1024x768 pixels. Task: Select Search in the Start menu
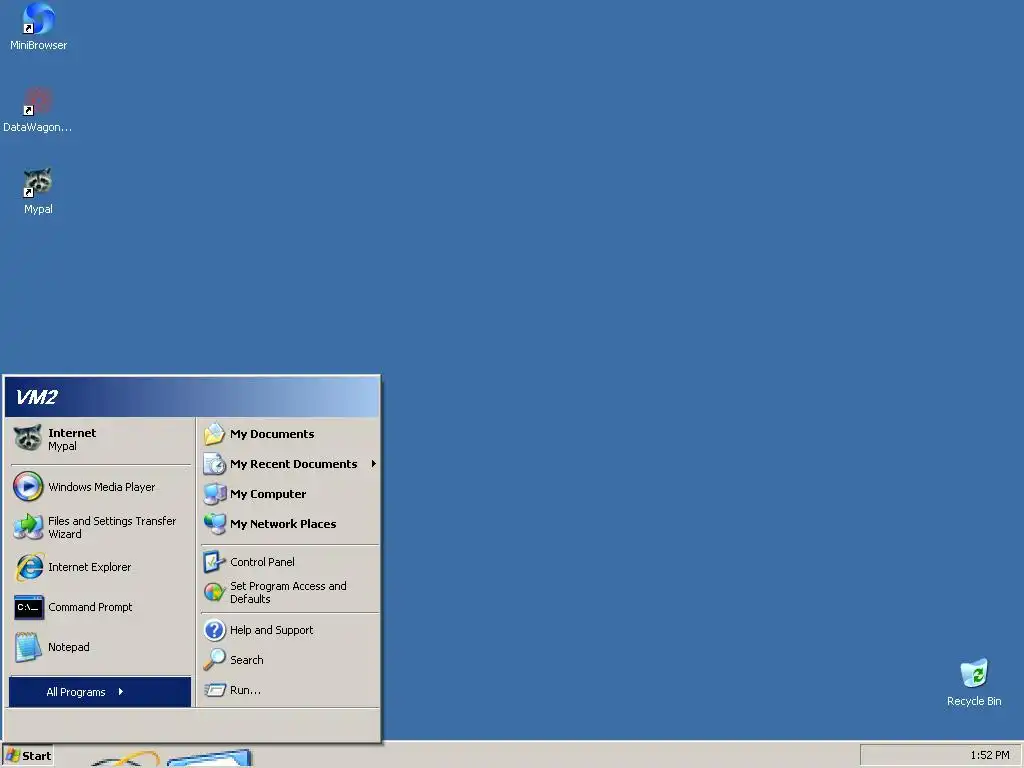pos(290,660)
